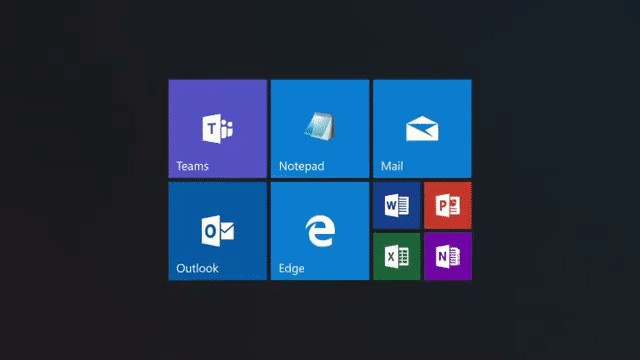This screenshot has height=360, width=640.
Task: Open the Mail envelope icon
Action: tap(422, 129)
